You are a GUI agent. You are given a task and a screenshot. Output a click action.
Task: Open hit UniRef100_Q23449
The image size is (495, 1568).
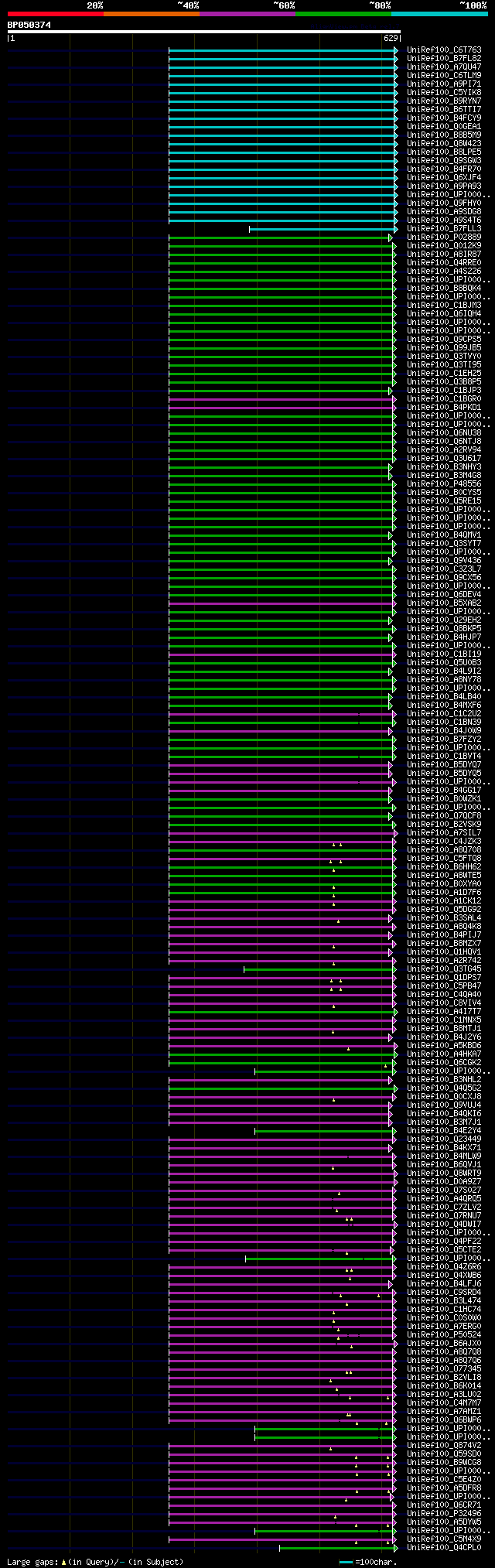tap(444, 1139)
